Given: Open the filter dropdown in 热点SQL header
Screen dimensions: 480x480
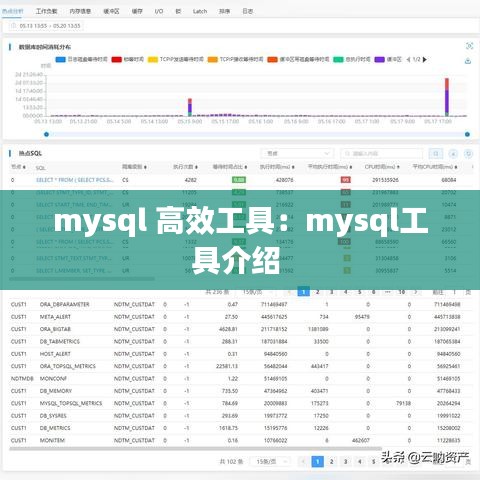Looking at the screenshot, I should [297, 154].
